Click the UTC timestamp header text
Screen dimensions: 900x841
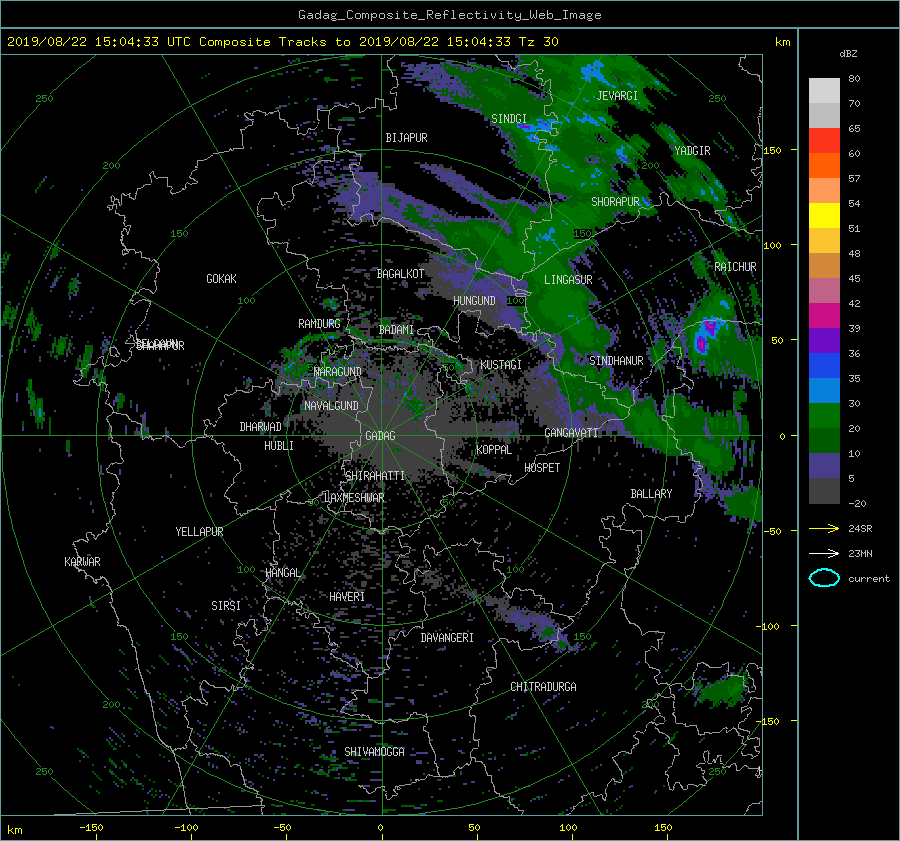(x=282, y=42)
